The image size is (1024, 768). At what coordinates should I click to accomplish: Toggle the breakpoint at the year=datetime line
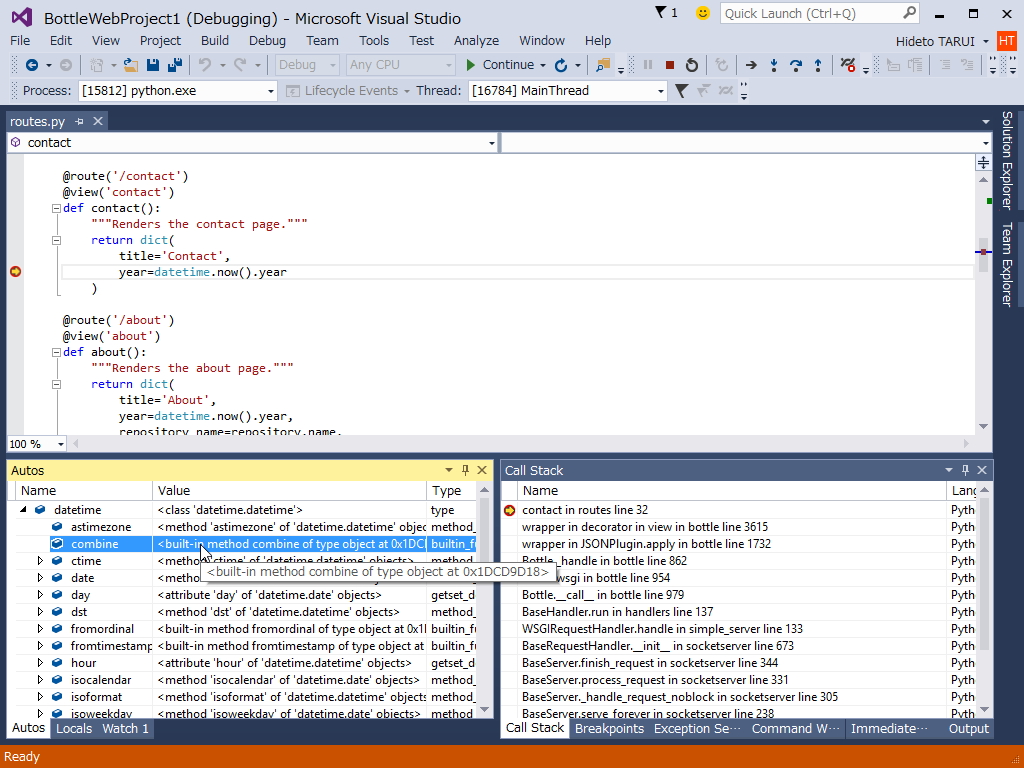[x=15, y=272]
